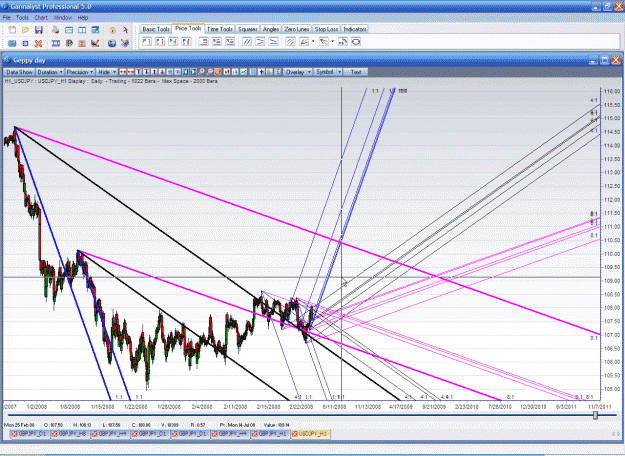Open the Symbol dropdown arrow
This screenshot has height=456, width=625.
(x=339, y=72)
